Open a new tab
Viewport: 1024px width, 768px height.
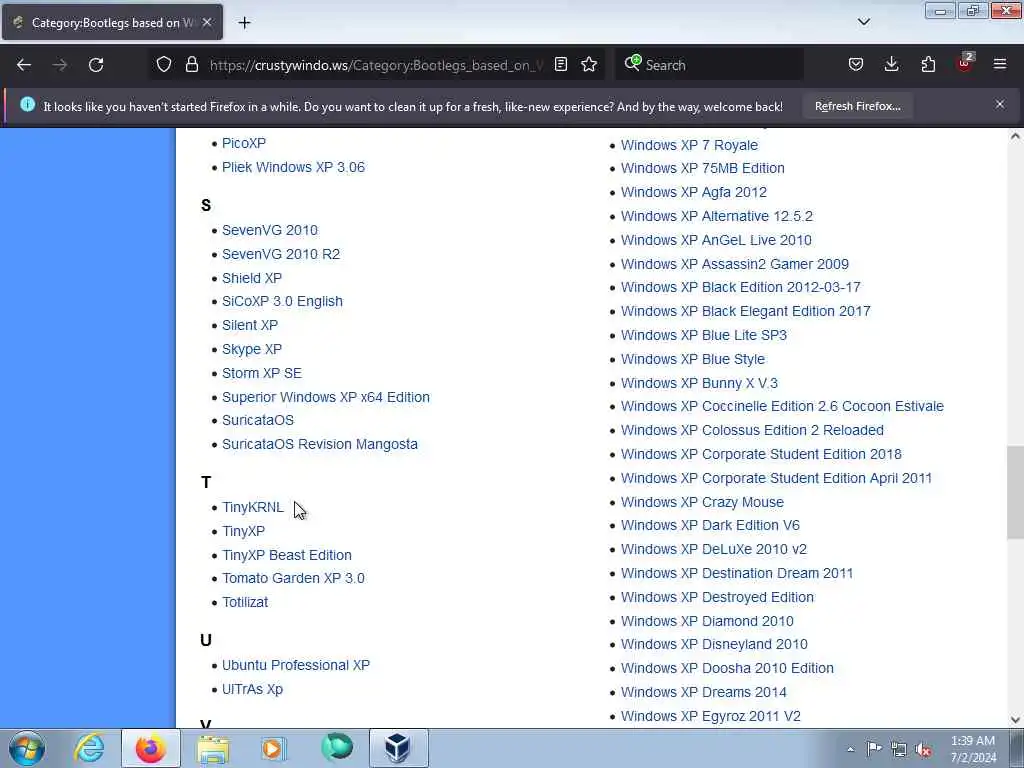[244, 23]
